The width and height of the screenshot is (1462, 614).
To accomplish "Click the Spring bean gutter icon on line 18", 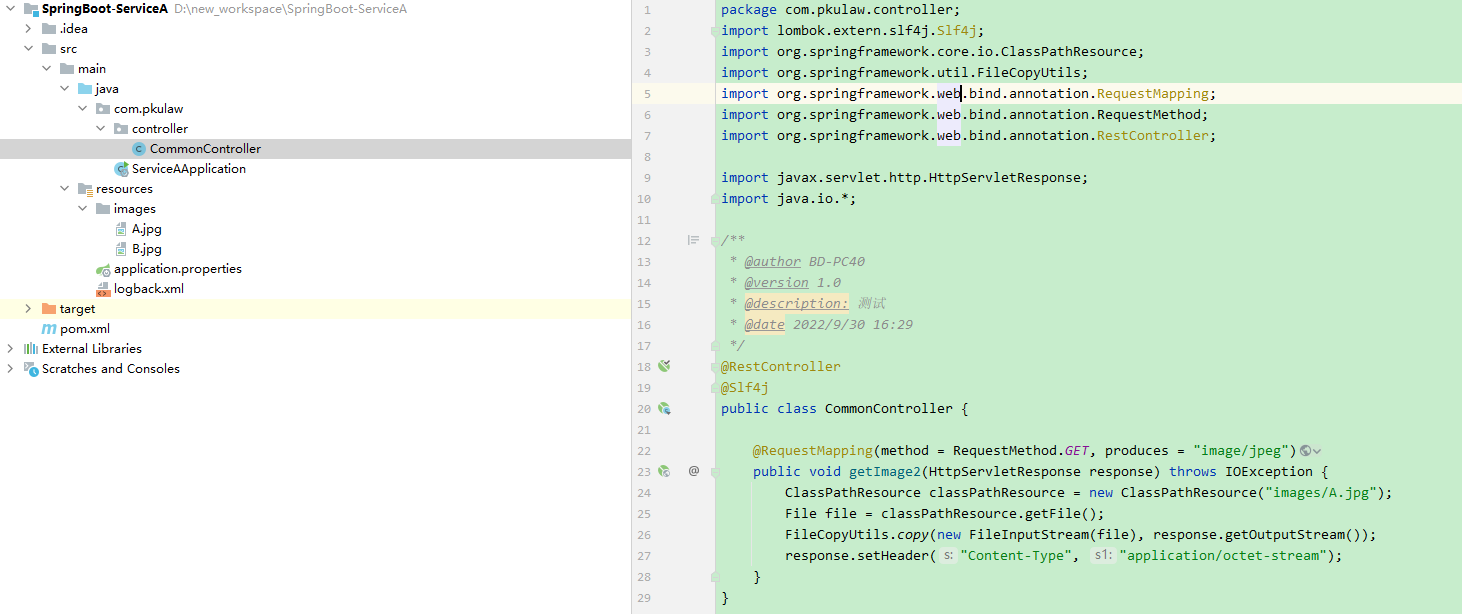I will pyautogui.click(x=664, y=367).
